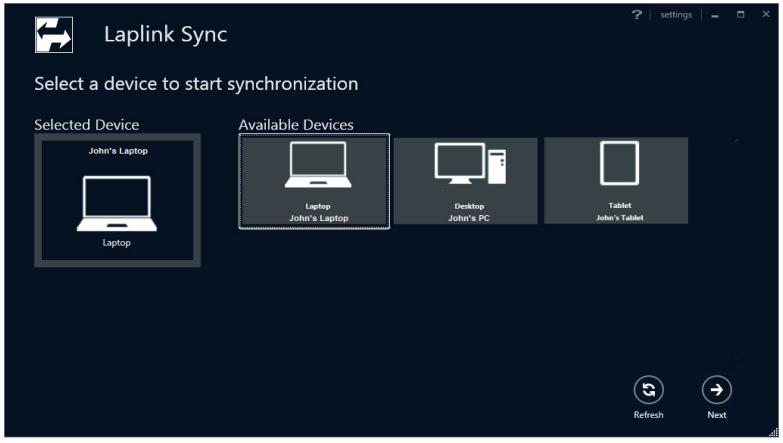Click 'John's PC' label text
Image resolution: width=783 pixels, height=443 pixels.
(x=468, y=218)
